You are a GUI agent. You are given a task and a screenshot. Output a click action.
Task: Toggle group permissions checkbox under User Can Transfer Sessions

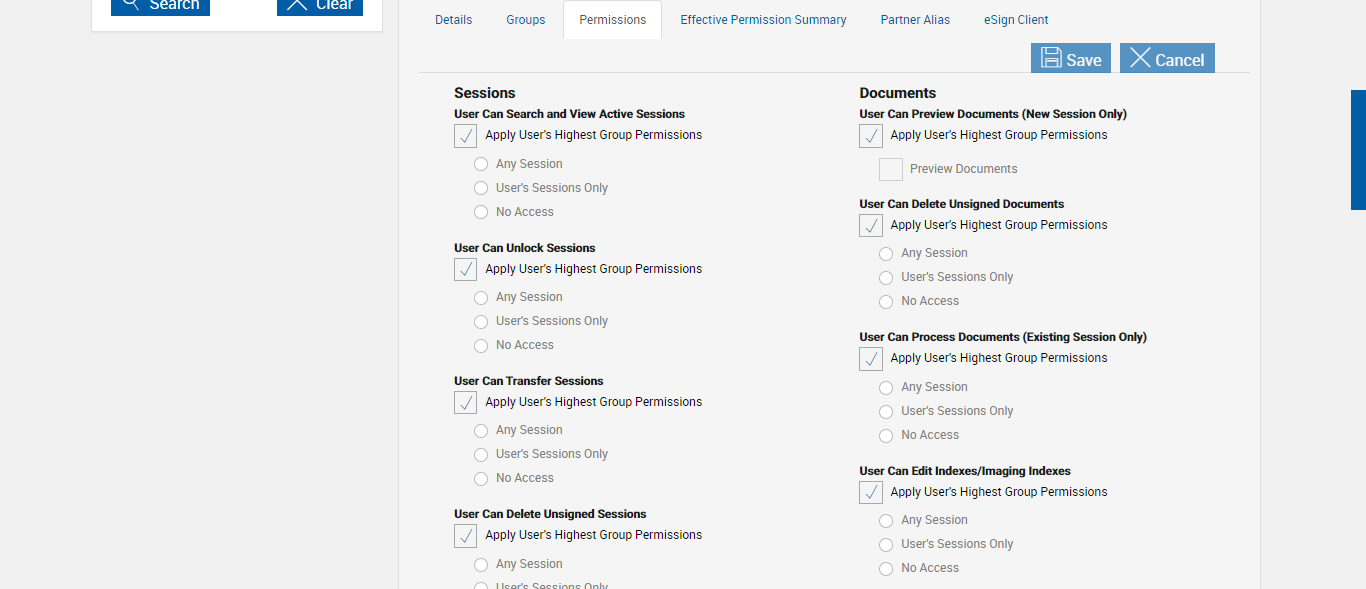466,403
